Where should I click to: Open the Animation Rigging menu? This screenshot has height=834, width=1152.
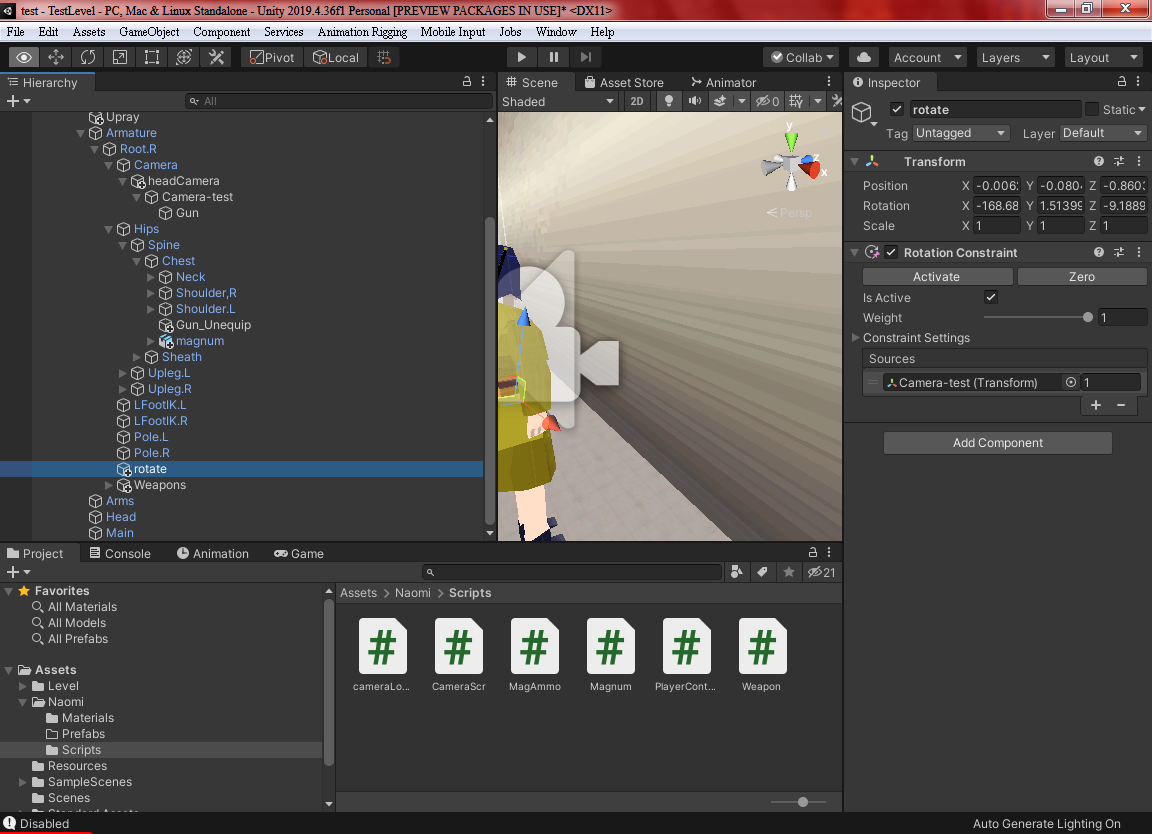tap(362, 32)
